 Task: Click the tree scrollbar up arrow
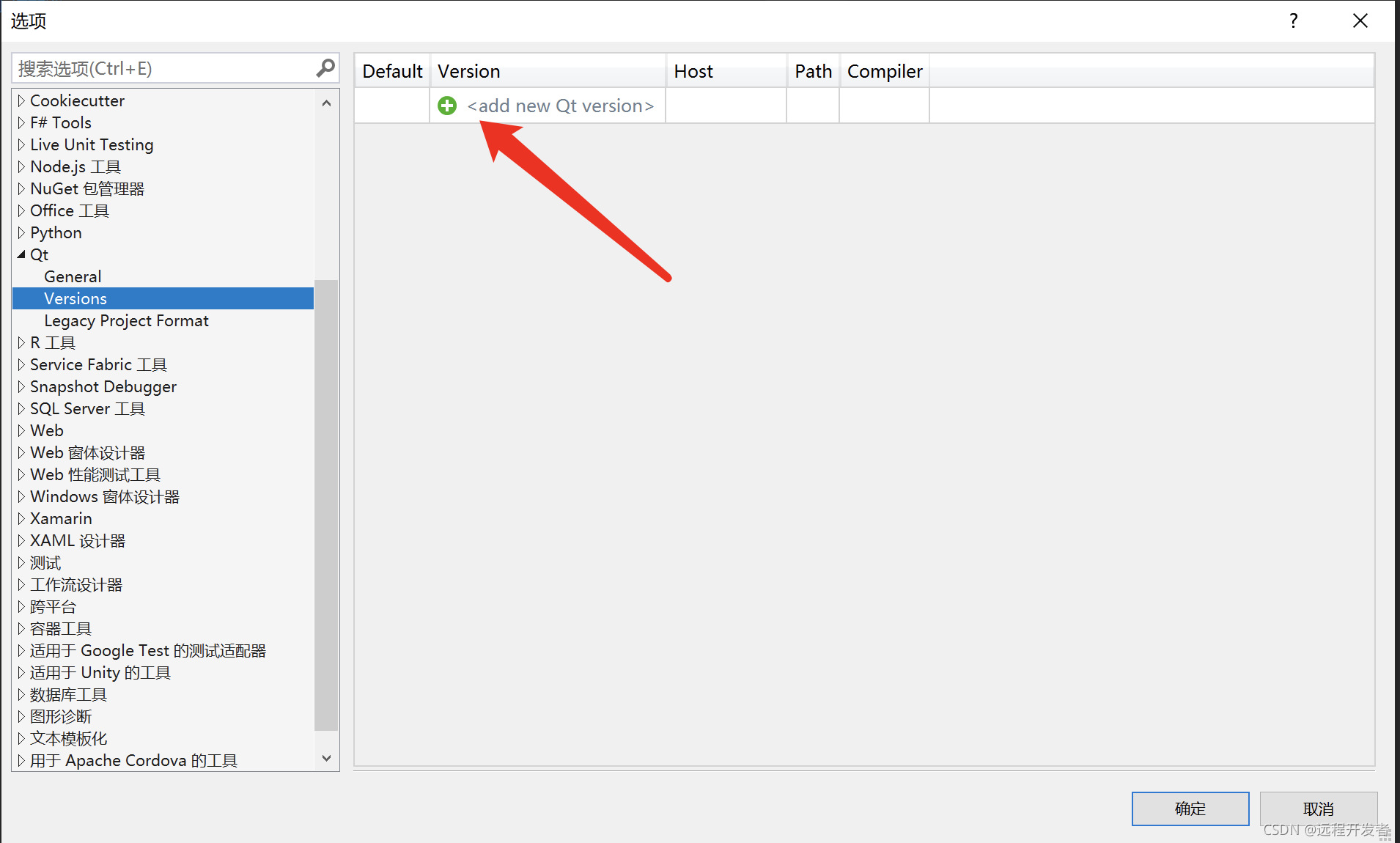click(x=326, y=103)
